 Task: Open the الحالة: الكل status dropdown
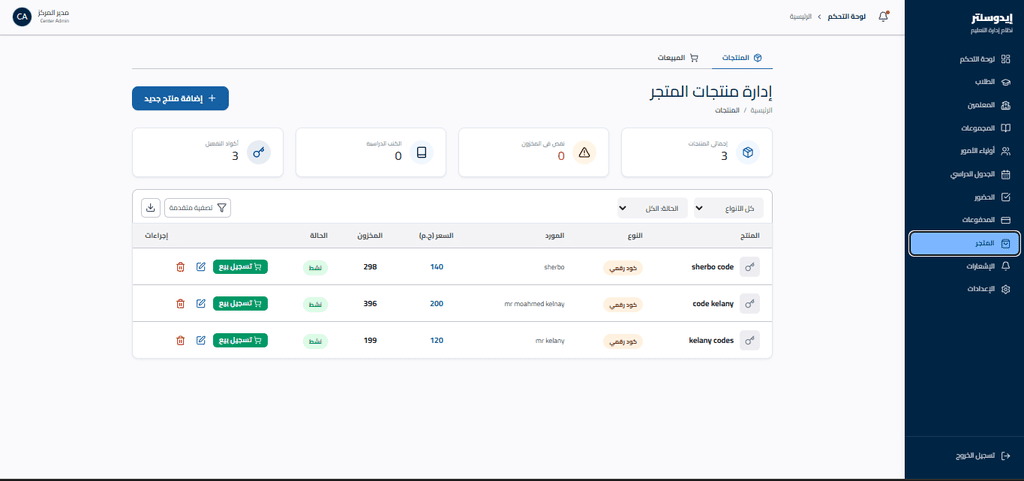(652, 208)
